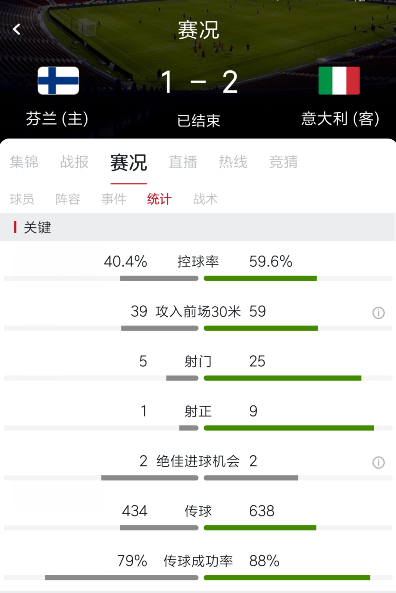
Task: Switch to the 集锦 tab
Action: [x=24, y=162]
